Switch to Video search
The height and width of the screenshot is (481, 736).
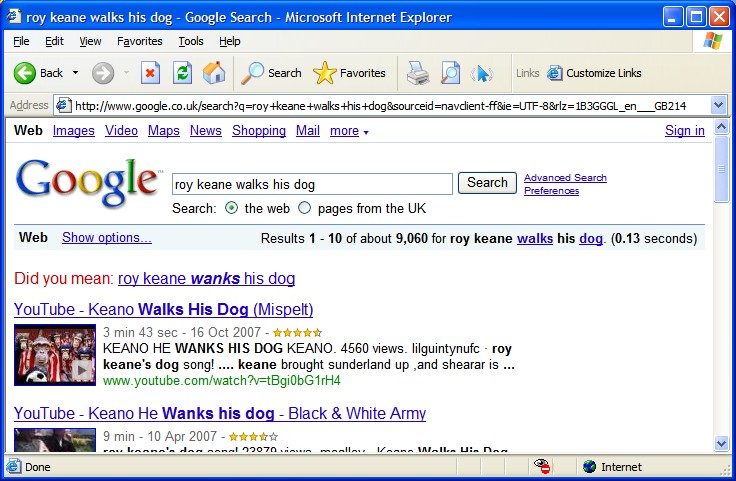click(x=121, y=130)
